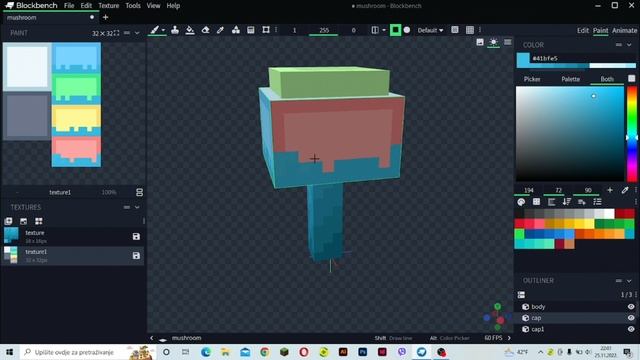Select the Copy Paste selection tool
640x360 pixels.
(x=266, y=30)
